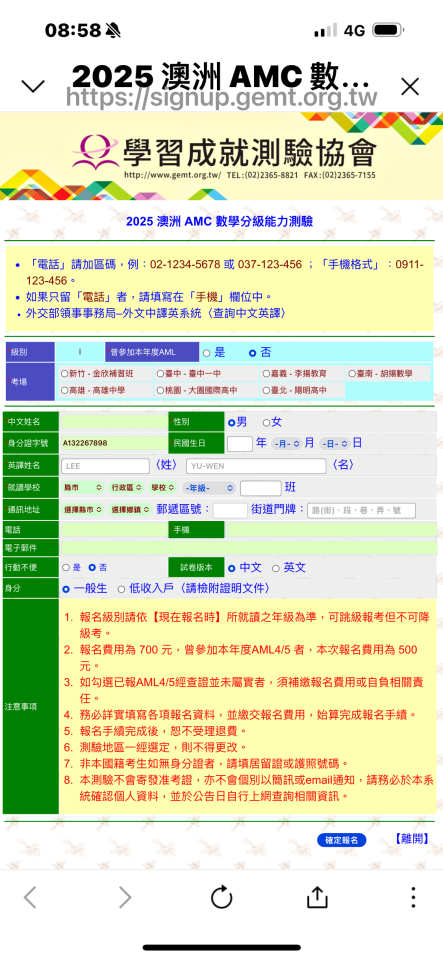This screenshot has width=443, height=960.
Task: Select 低收入戶 identity option
Action: 121,588
